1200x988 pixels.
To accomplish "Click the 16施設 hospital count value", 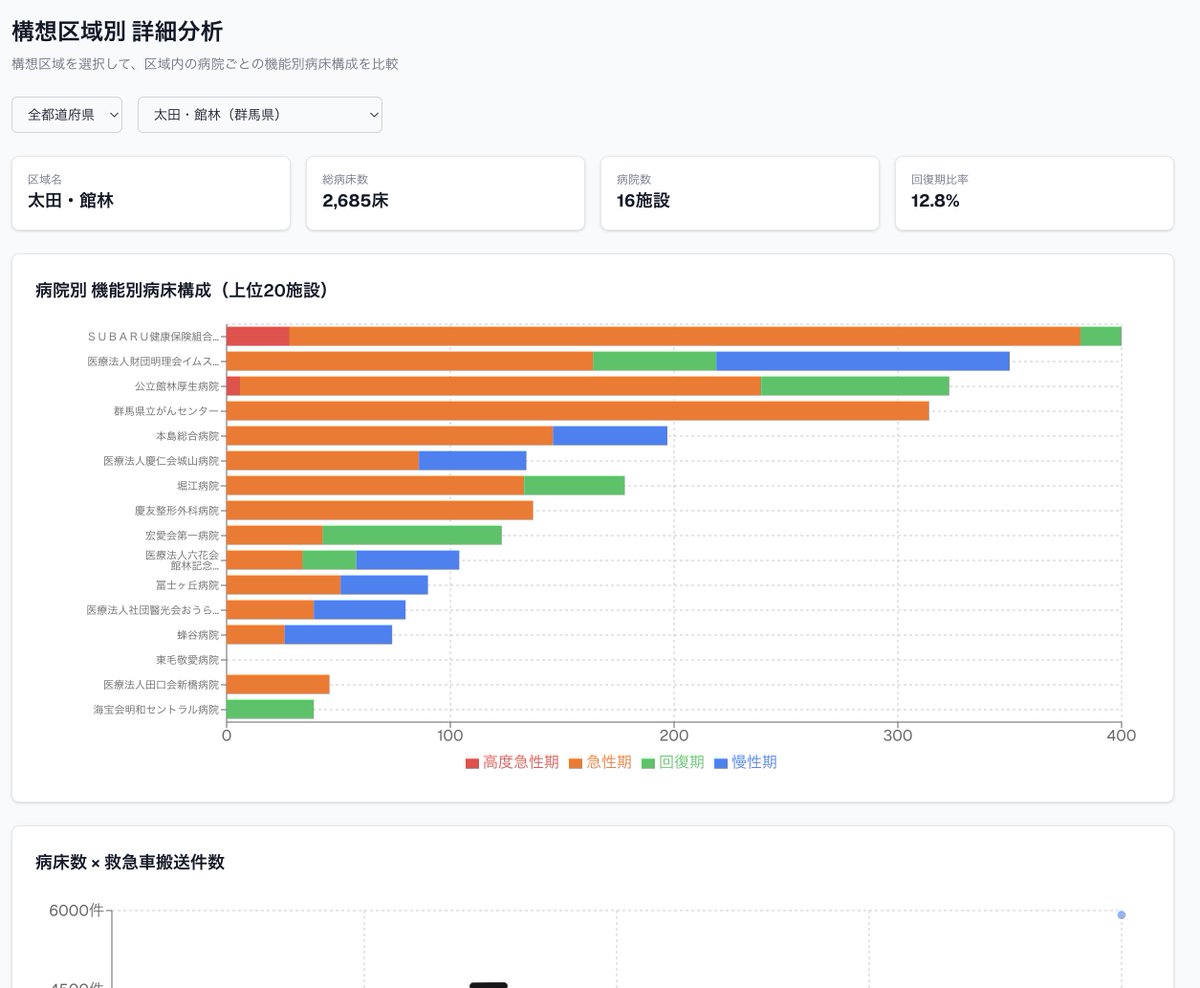I will [643, 200].
